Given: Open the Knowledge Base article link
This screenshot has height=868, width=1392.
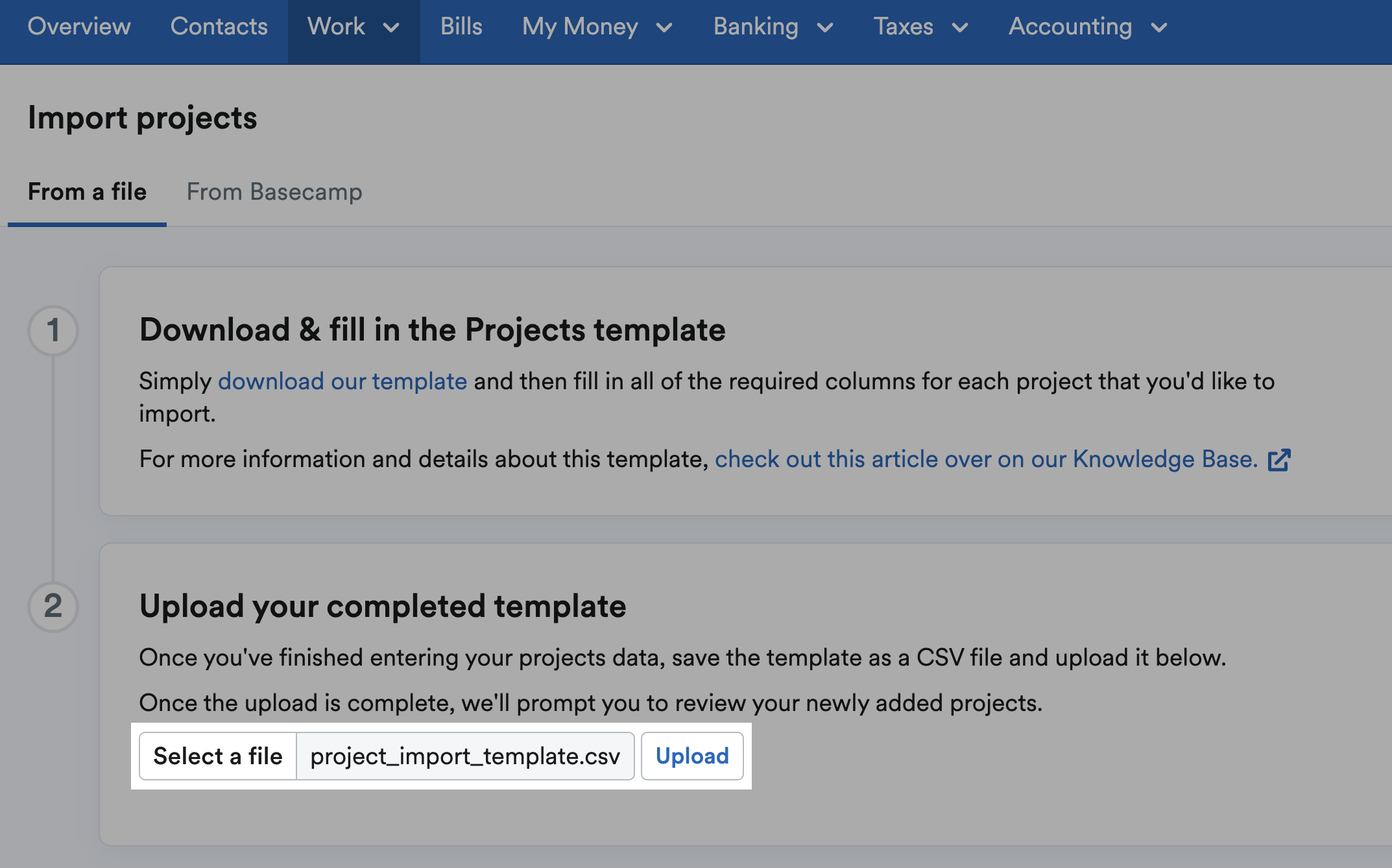Looking at the screenshot, I should [986, 459].
